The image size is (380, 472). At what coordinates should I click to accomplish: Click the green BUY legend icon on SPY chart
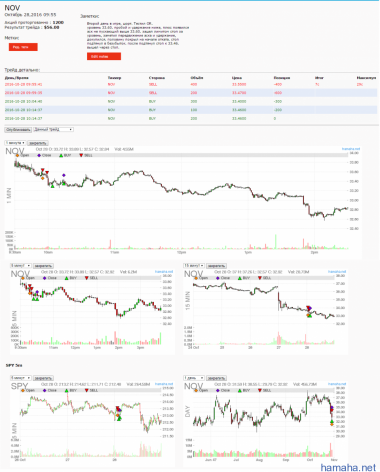67,390
